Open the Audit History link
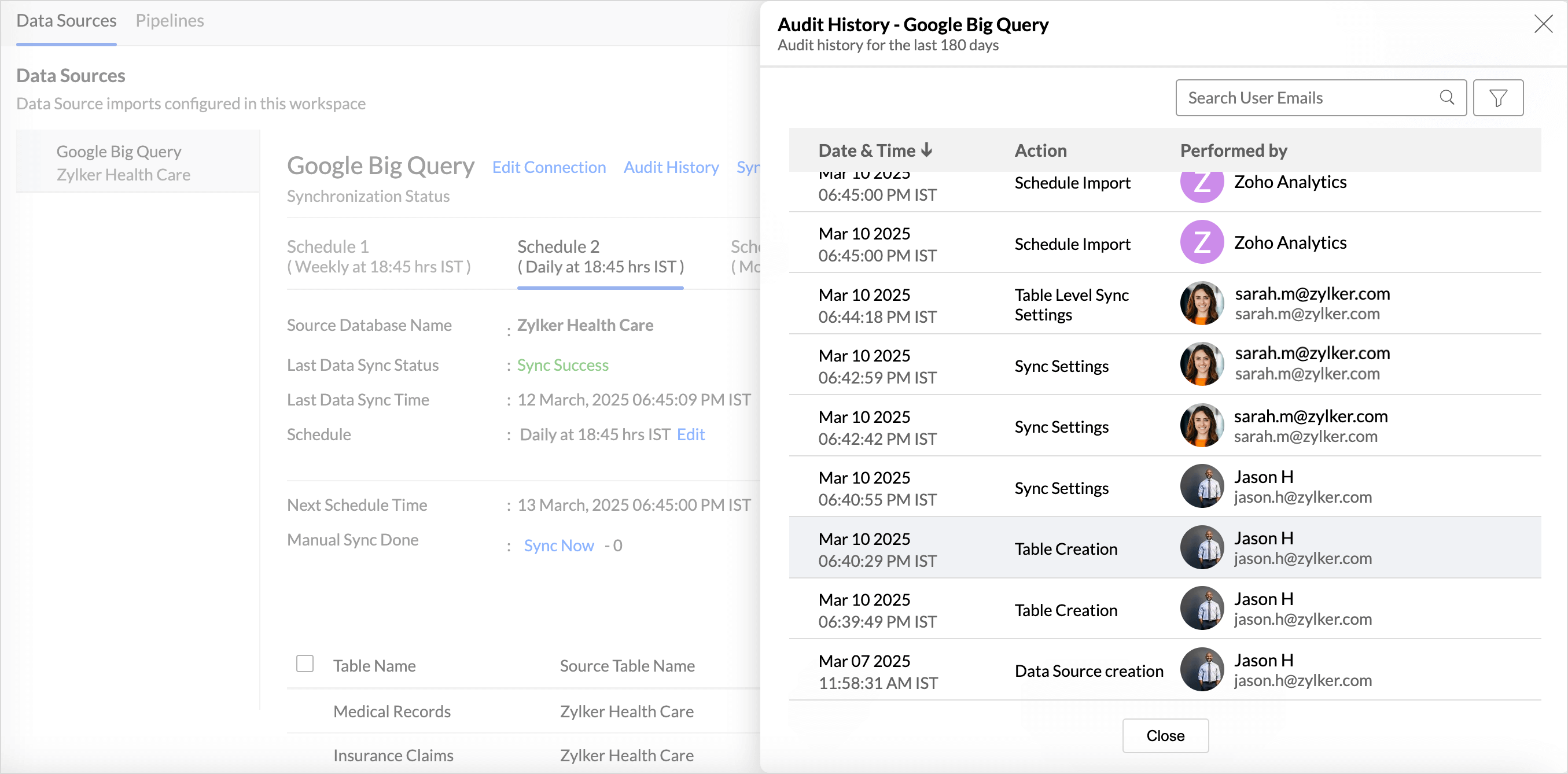 point(671,167)
